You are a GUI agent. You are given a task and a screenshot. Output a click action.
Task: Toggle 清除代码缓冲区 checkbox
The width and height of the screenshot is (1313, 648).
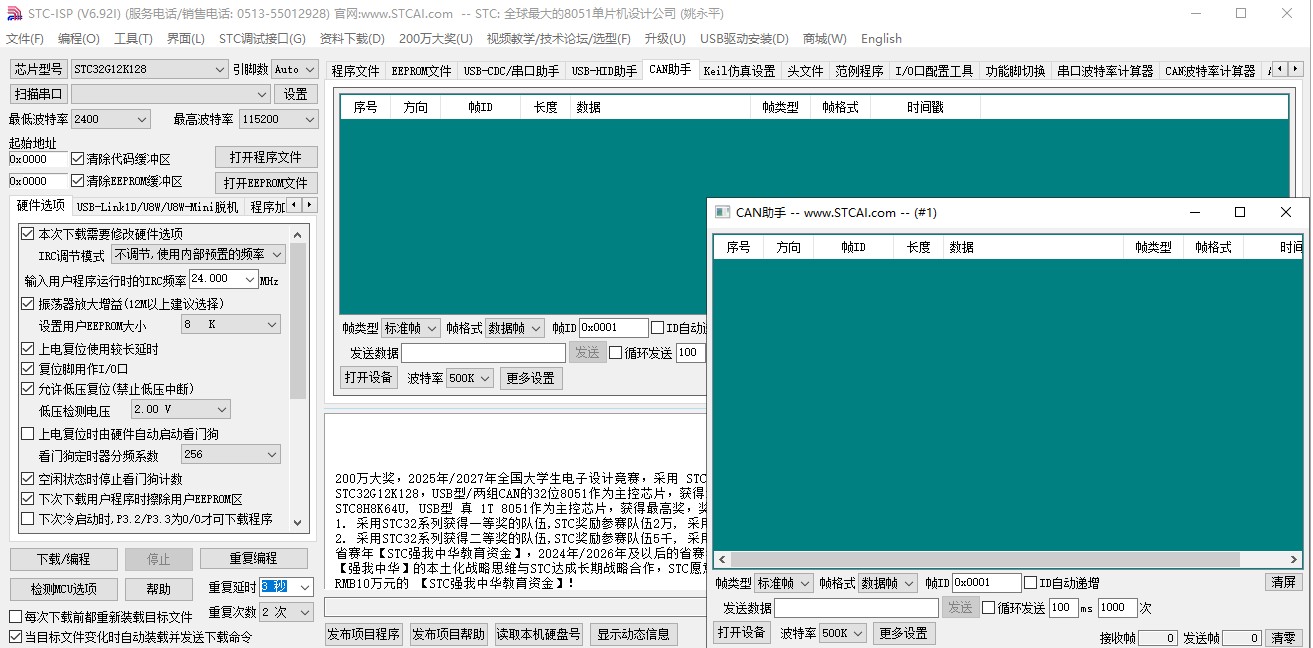(78, 159)
